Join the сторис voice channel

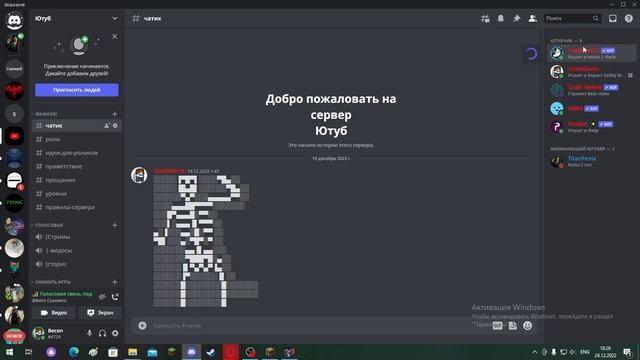77,264
